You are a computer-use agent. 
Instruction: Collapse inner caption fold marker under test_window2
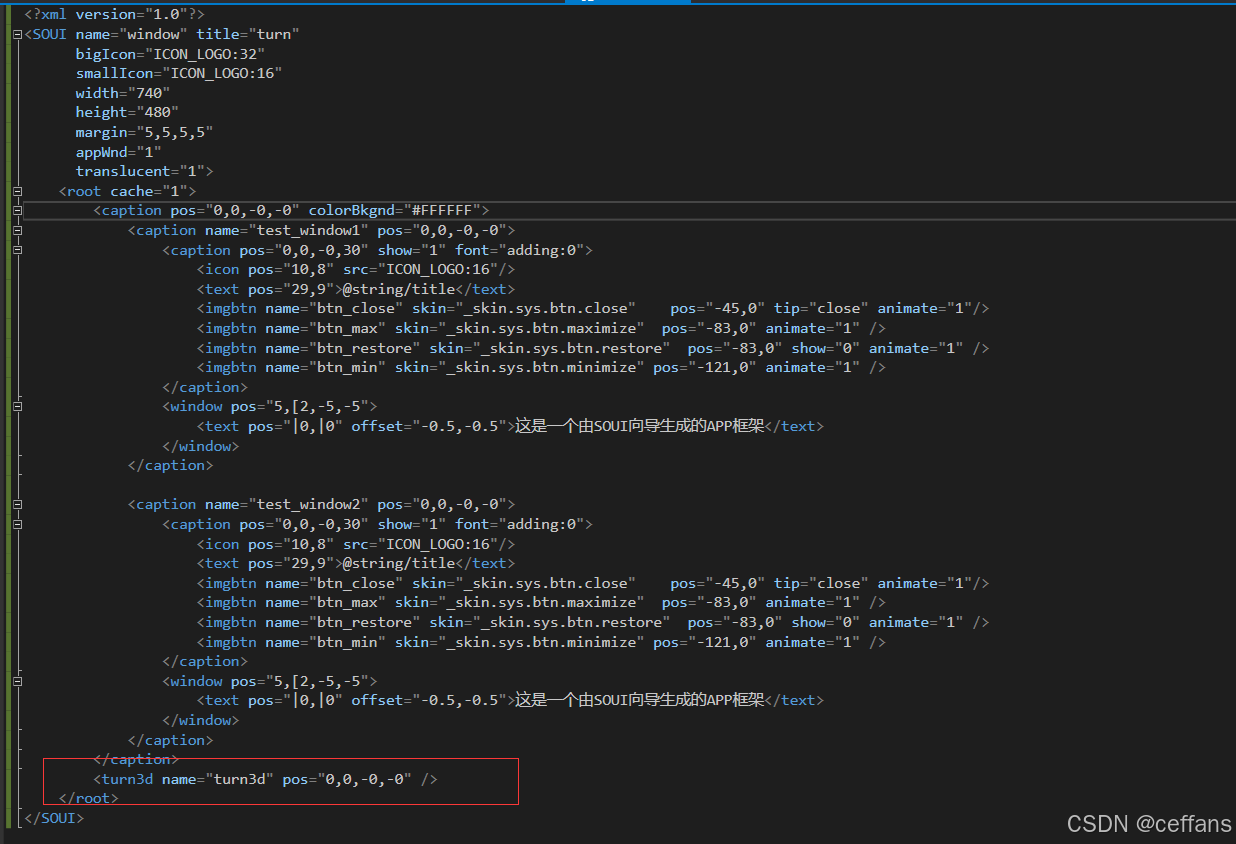(18, 524)
